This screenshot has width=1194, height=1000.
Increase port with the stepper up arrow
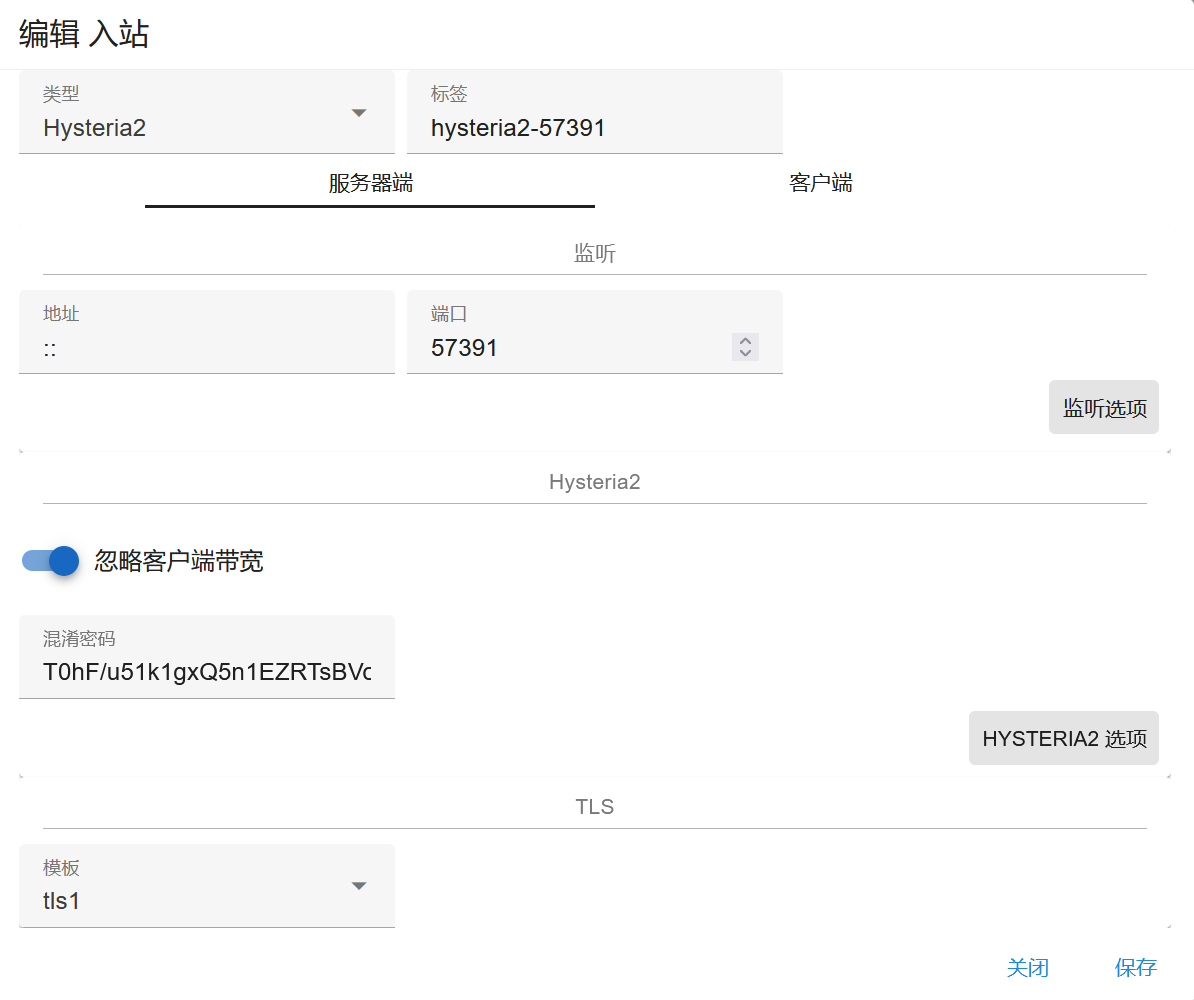point(745,341)
